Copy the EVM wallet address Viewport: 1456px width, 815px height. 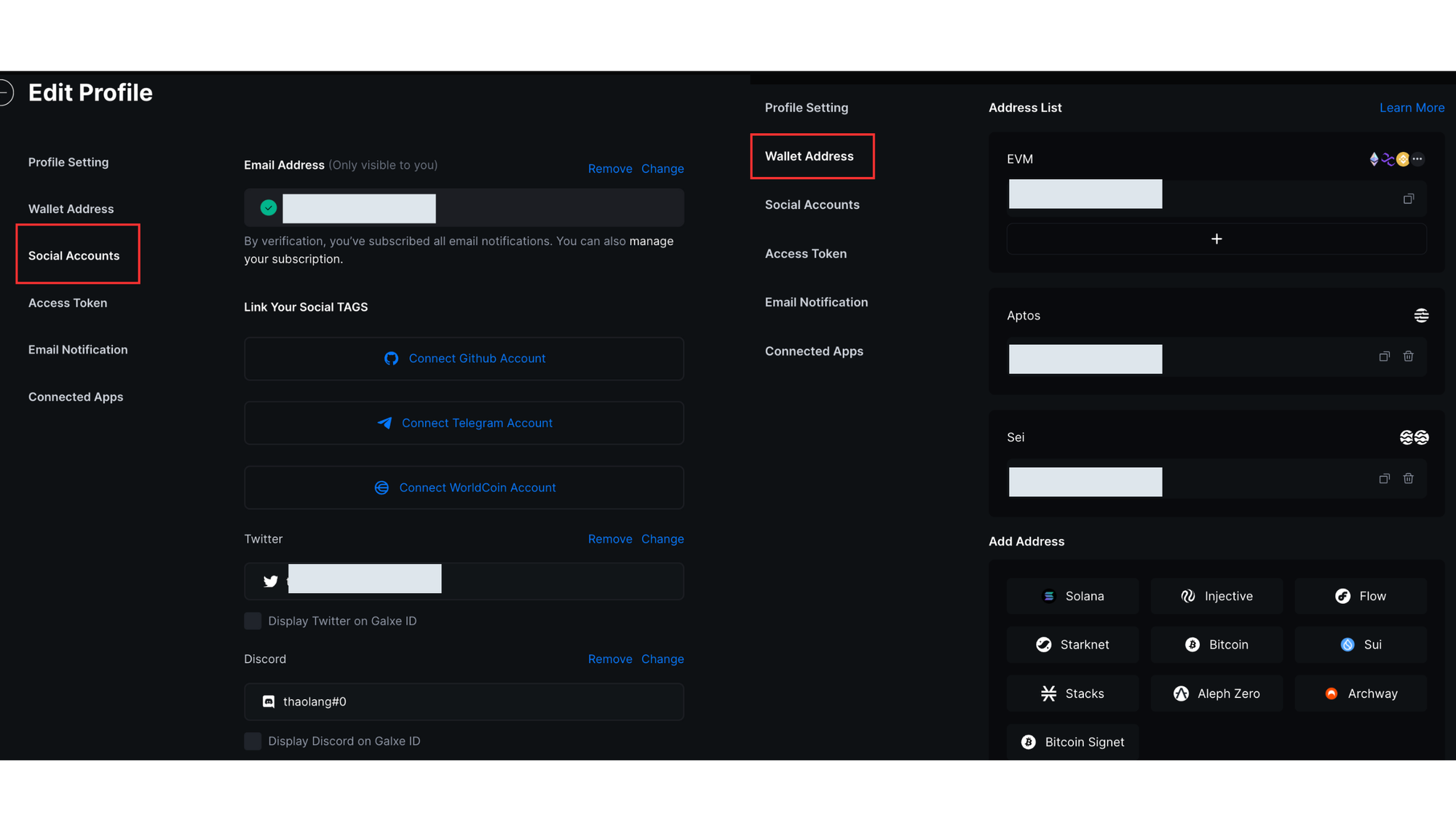(x=1408, y=199)
